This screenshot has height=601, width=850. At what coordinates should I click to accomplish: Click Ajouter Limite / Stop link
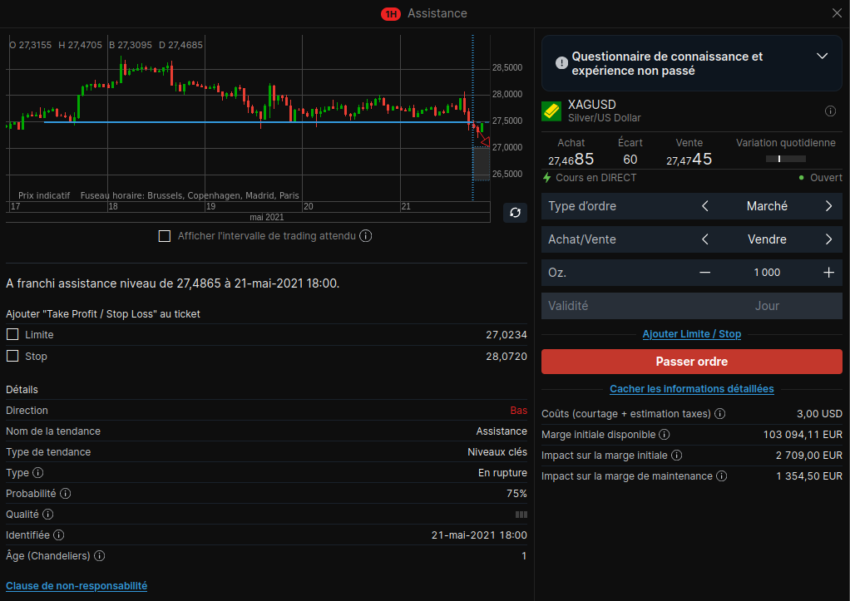[691, 333]
